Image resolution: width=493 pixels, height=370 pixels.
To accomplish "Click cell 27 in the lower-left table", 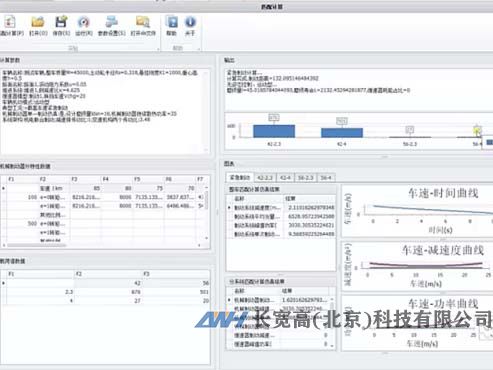I will (x=108, y=301).
